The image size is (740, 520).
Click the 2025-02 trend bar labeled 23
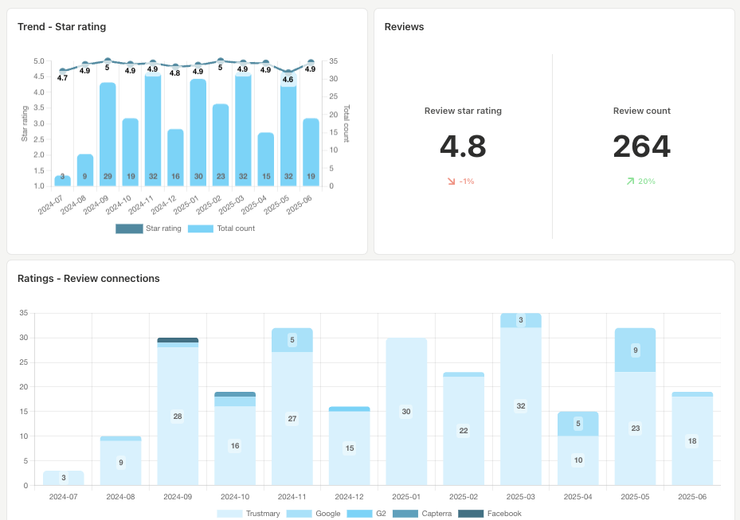(221, 145)
